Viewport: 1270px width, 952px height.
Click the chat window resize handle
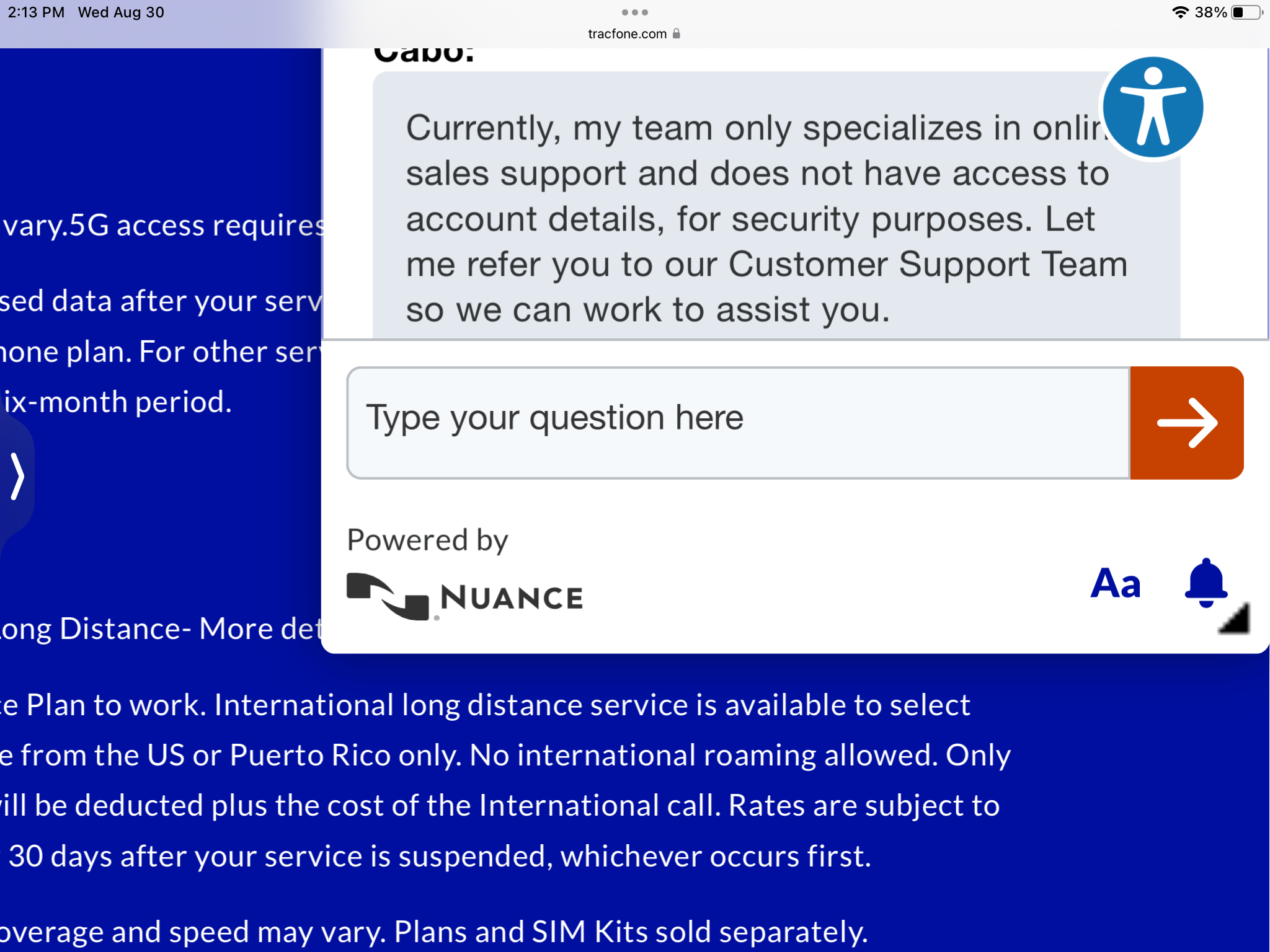[x=1234, y=618]
